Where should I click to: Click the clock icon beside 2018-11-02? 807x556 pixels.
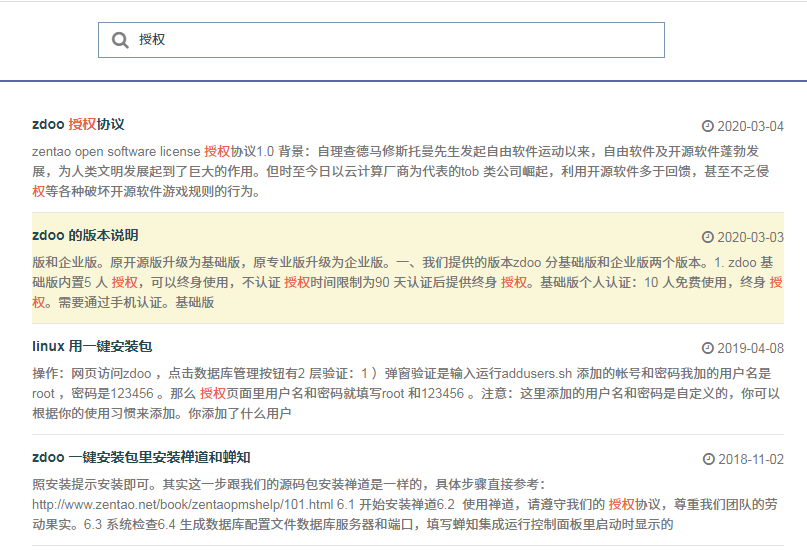coord(709,459)
